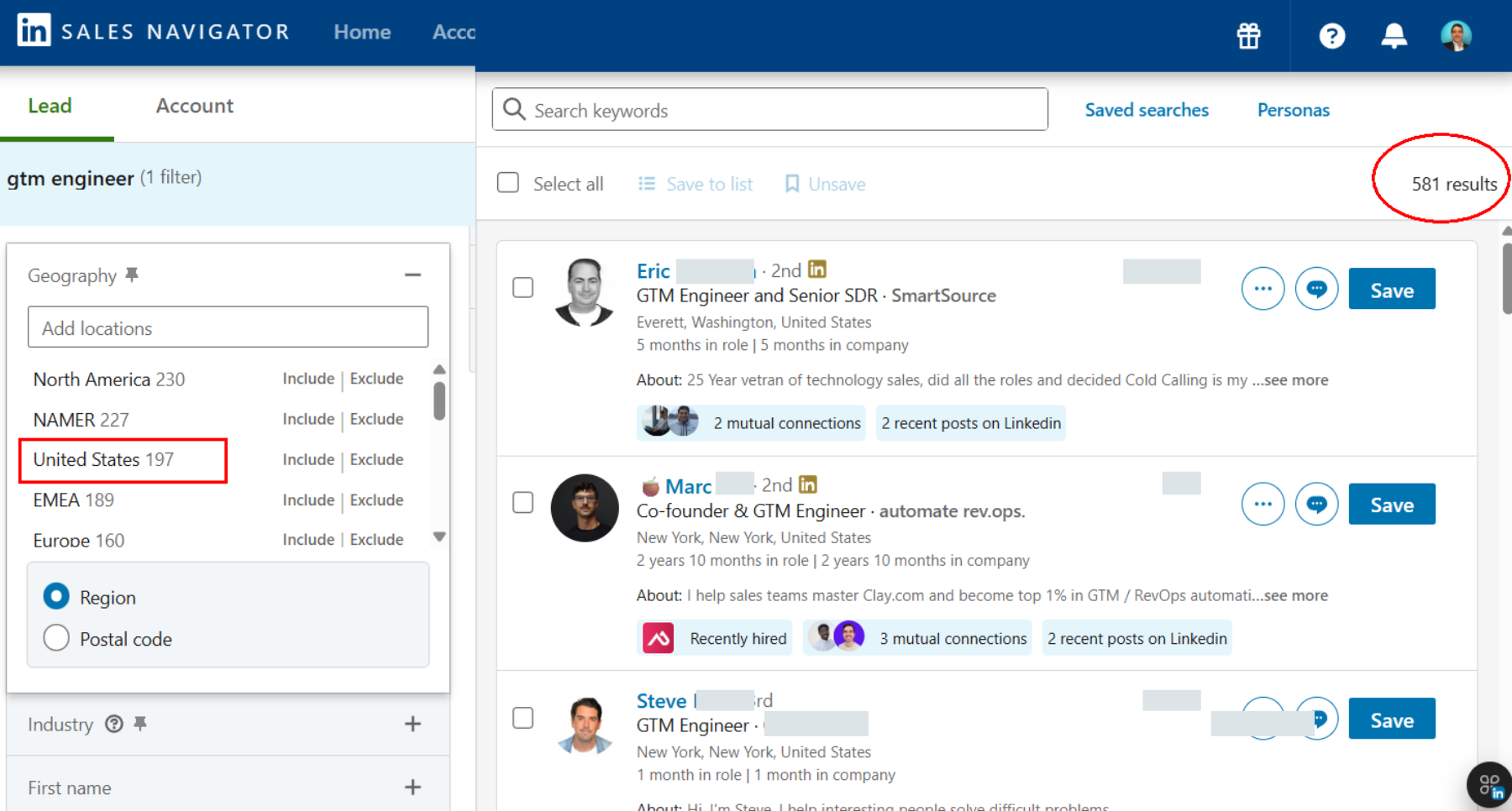1512x811 pixels.
Task: Open Saved searches
Action: tap(1147, 110)
